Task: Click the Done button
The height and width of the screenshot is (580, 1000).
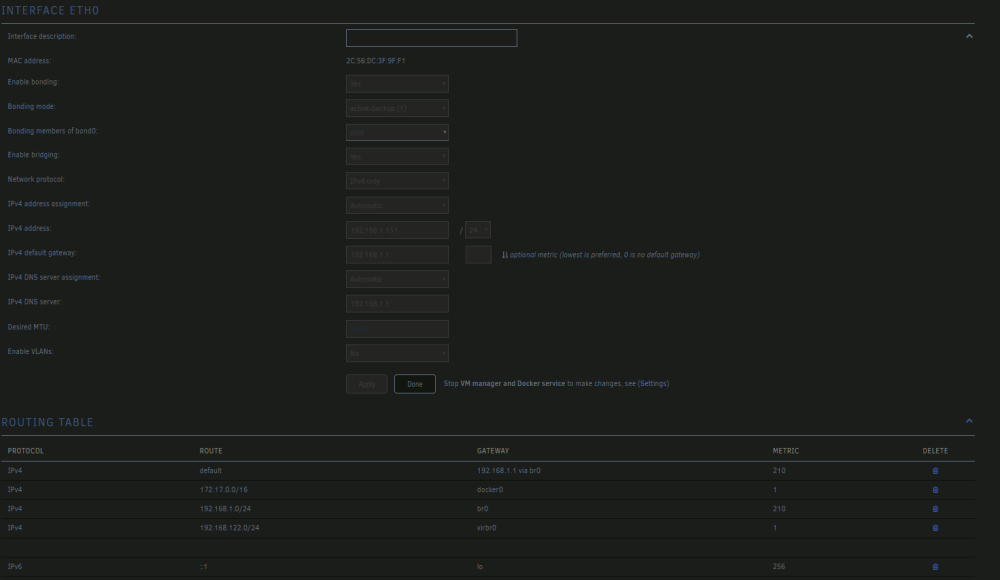Action: point(415,383)
